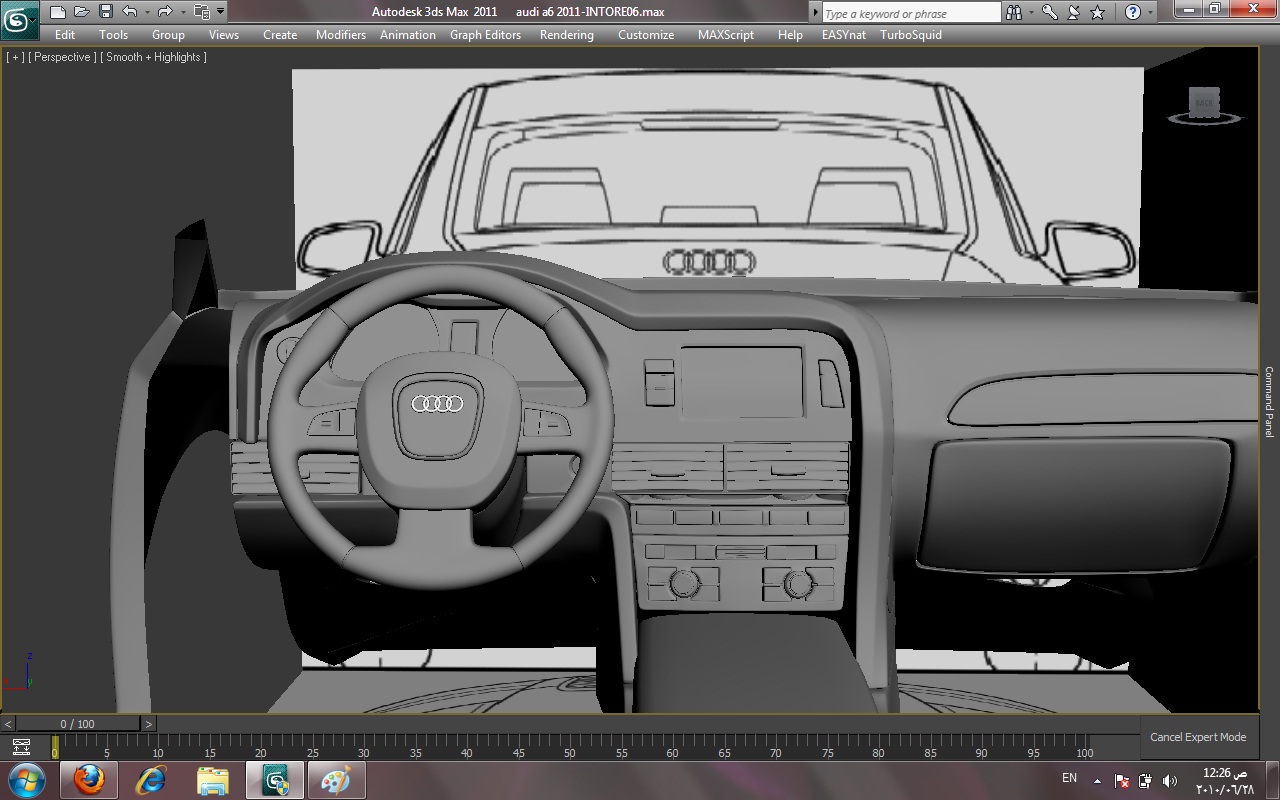This screenshot has height=800, width=1280.
Task: Open the Graph Editors menu
Action: click(485, 35)
